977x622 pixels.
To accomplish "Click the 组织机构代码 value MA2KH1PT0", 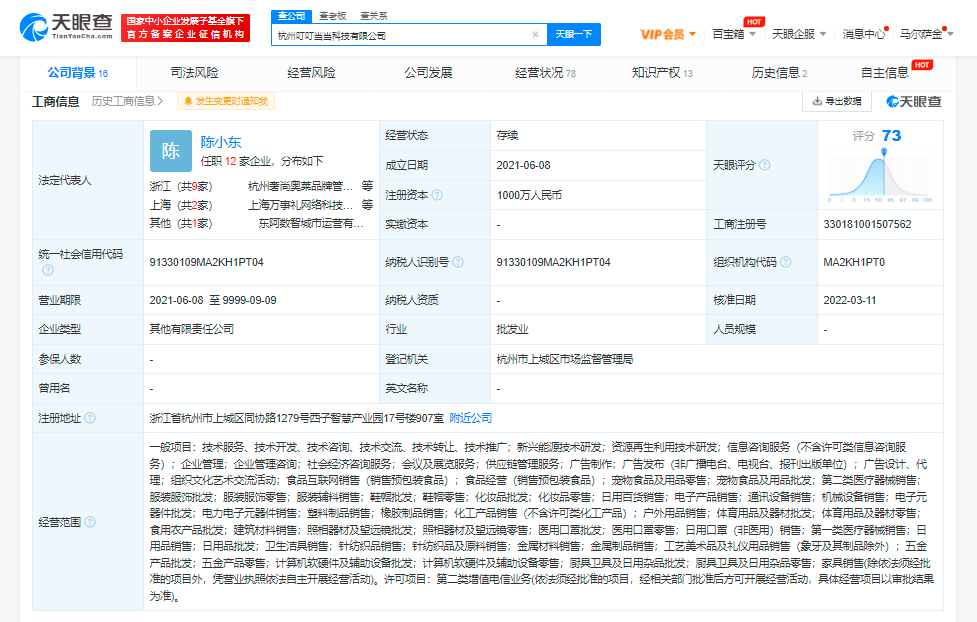I will pos(854,262).
